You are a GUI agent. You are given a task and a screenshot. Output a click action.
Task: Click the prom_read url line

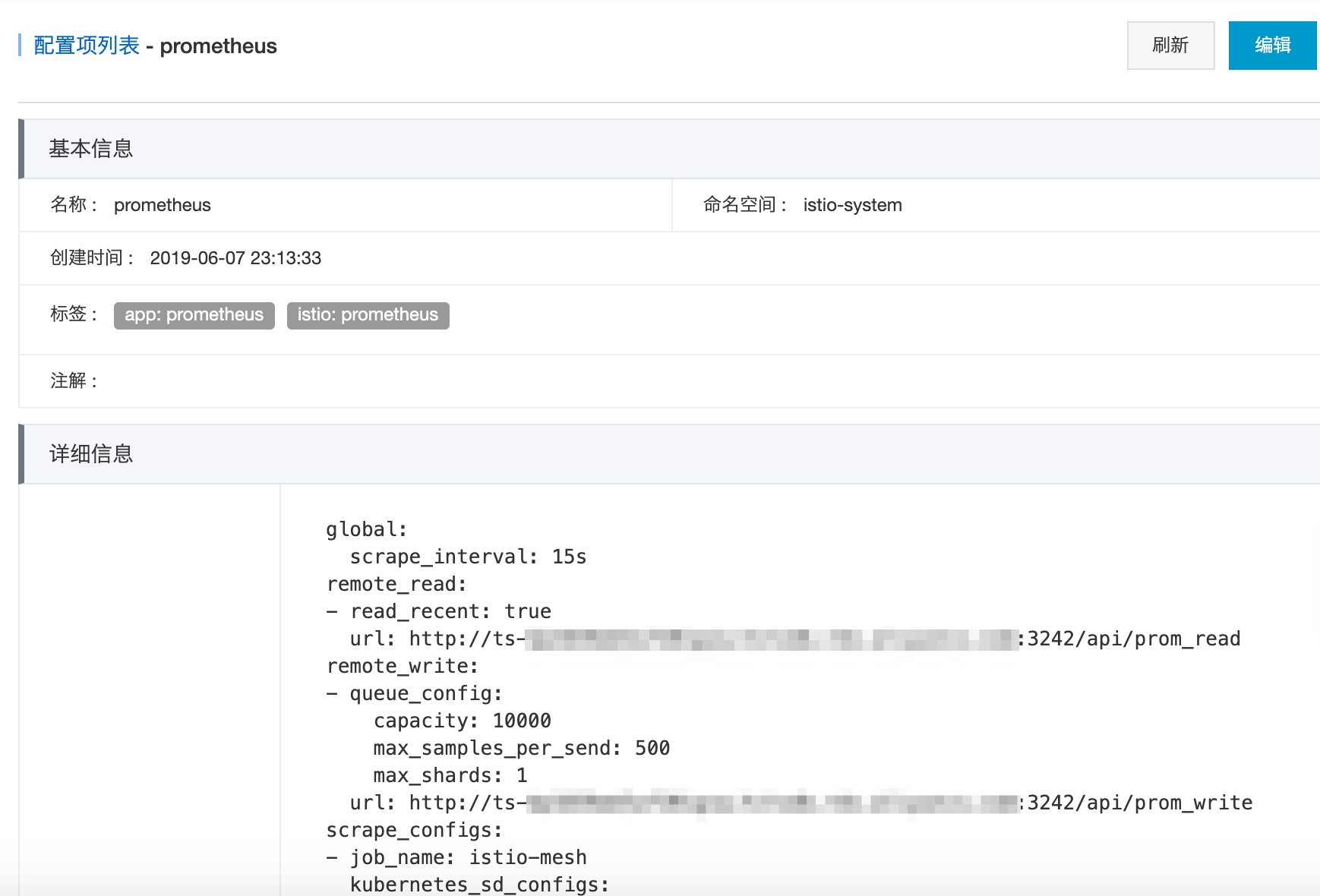(795, 639)
